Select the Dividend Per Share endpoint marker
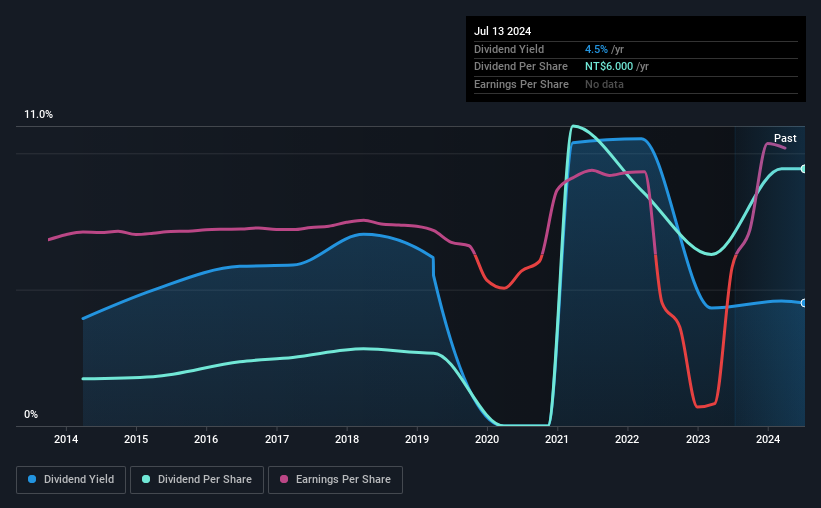This screenshot has height=508, width=821. 804,169
